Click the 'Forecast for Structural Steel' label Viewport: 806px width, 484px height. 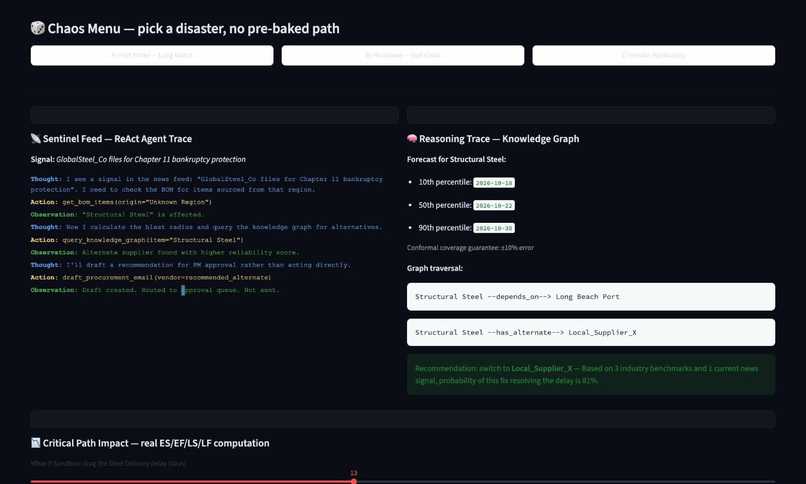pos(456,159)
